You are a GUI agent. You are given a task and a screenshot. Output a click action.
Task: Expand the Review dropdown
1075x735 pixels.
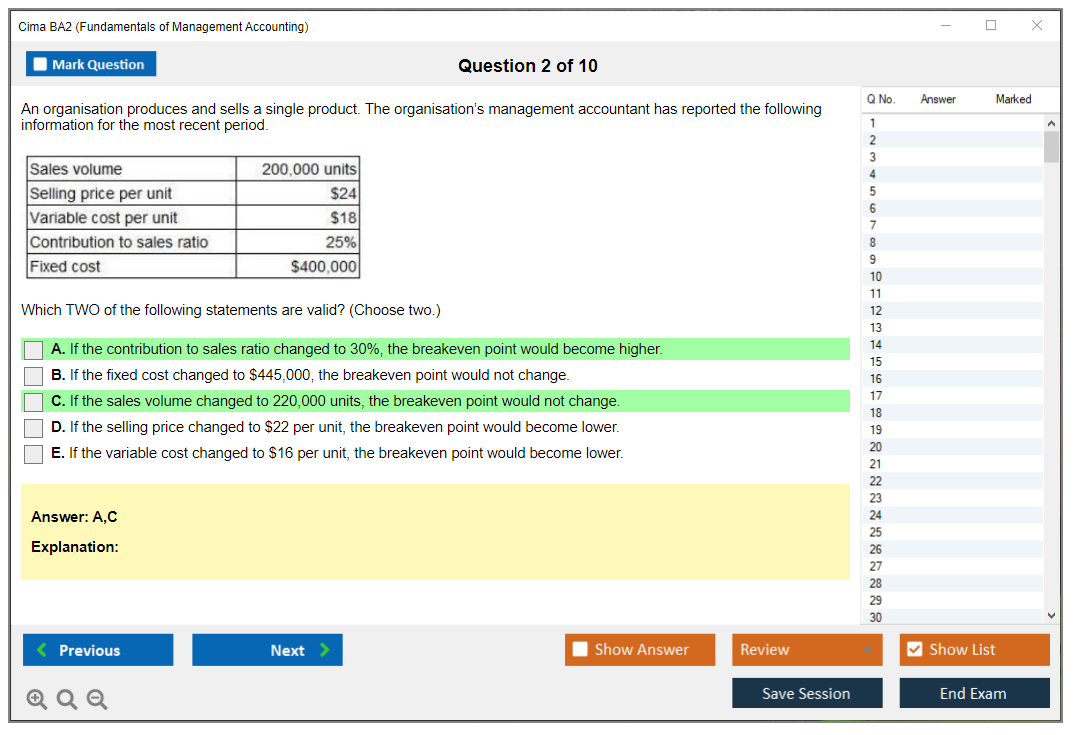pos(867,650)
